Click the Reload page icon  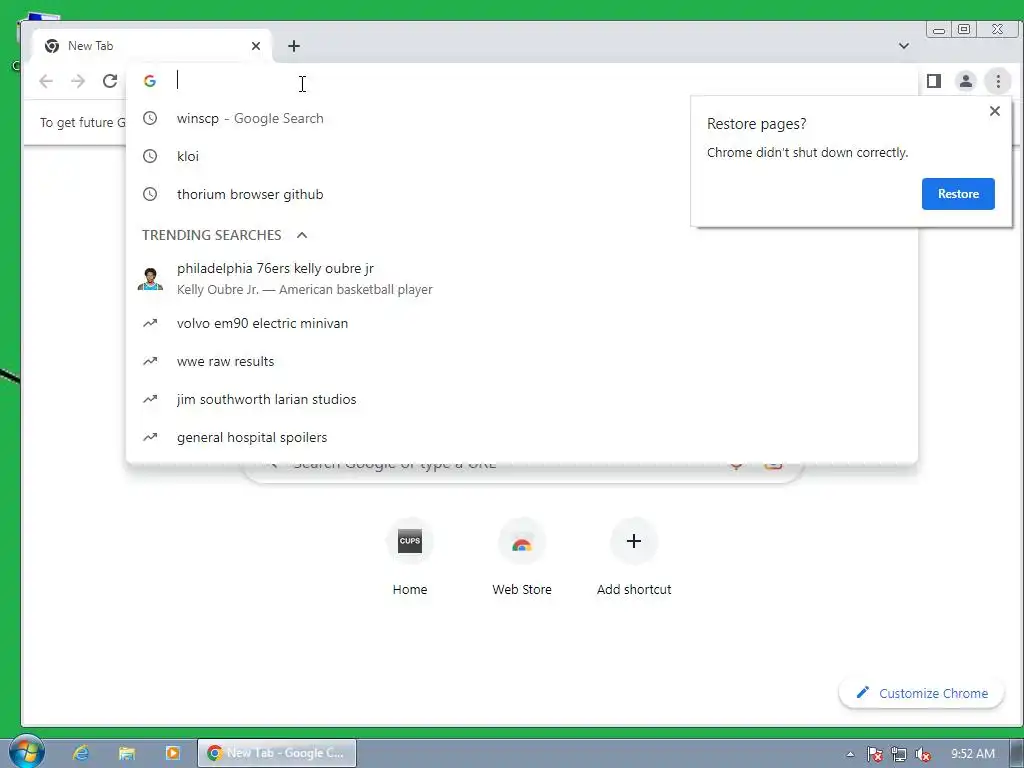click(x=110, y=81)
